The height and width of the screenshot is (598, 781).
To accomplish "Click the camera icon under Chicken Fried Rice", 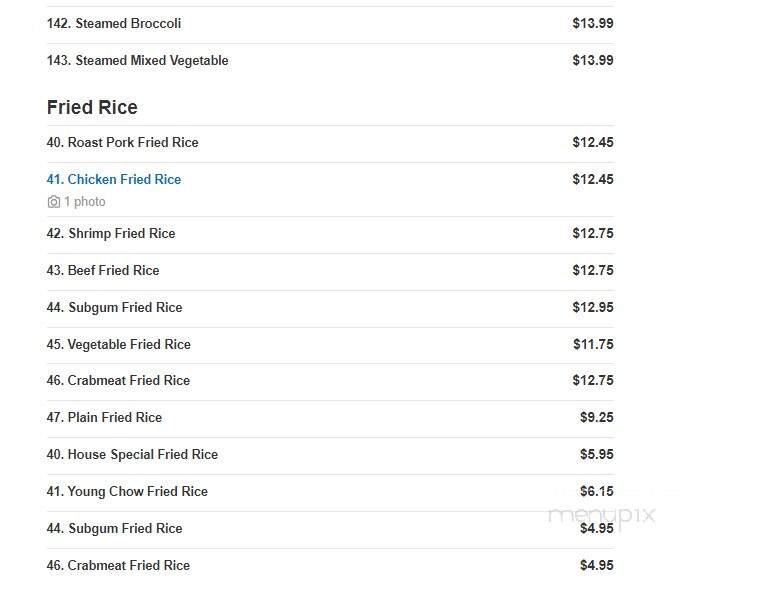I will pyautogui.click(x=54, y=202).
